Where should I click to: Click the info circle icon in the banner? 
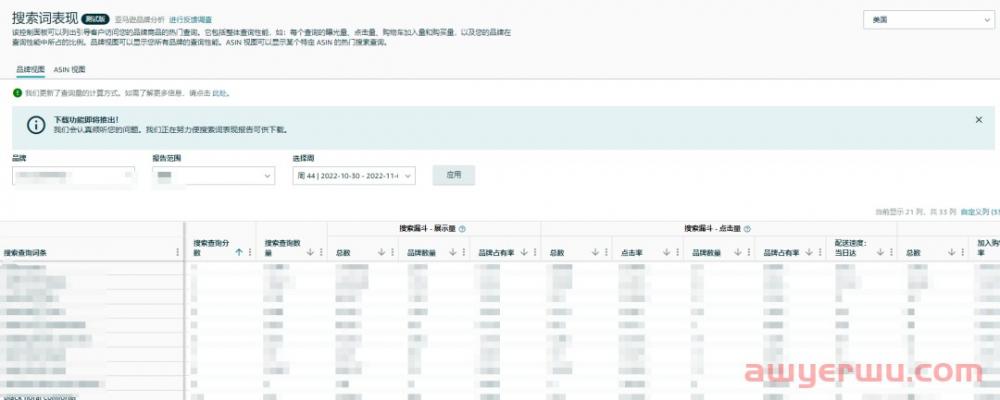pos(36,124)
